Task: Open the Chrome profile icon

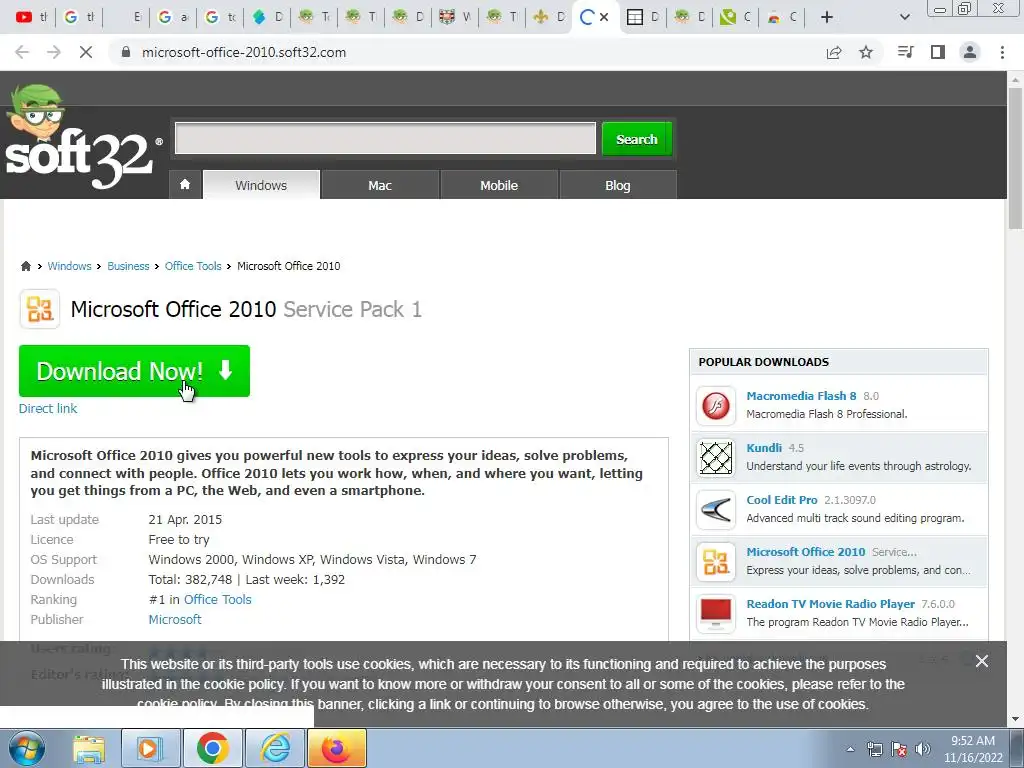Action: (x=970, y=52)
